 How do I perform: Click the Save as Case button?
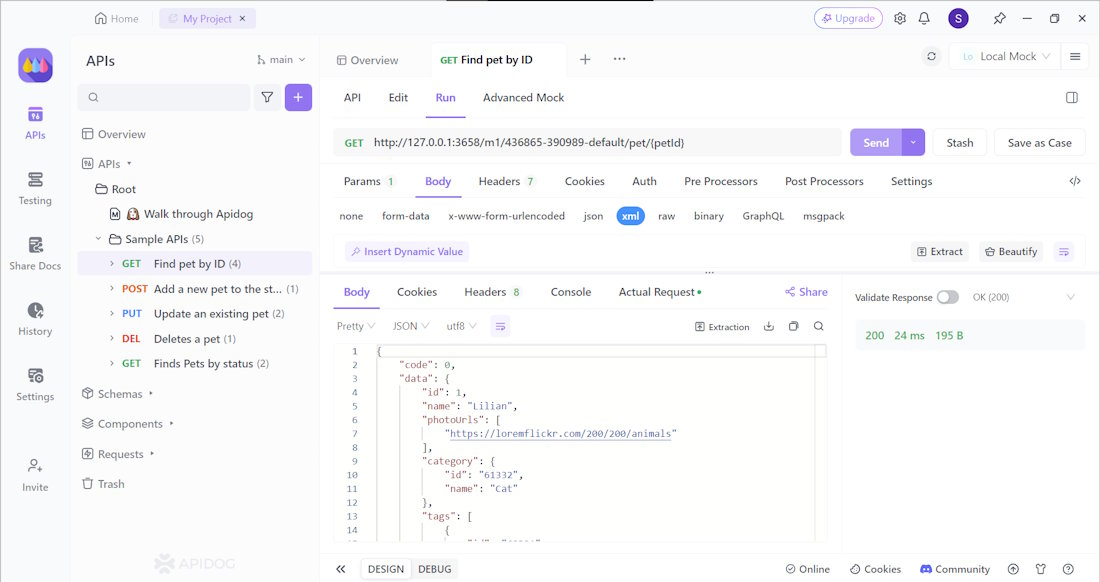click(1039, 143)
